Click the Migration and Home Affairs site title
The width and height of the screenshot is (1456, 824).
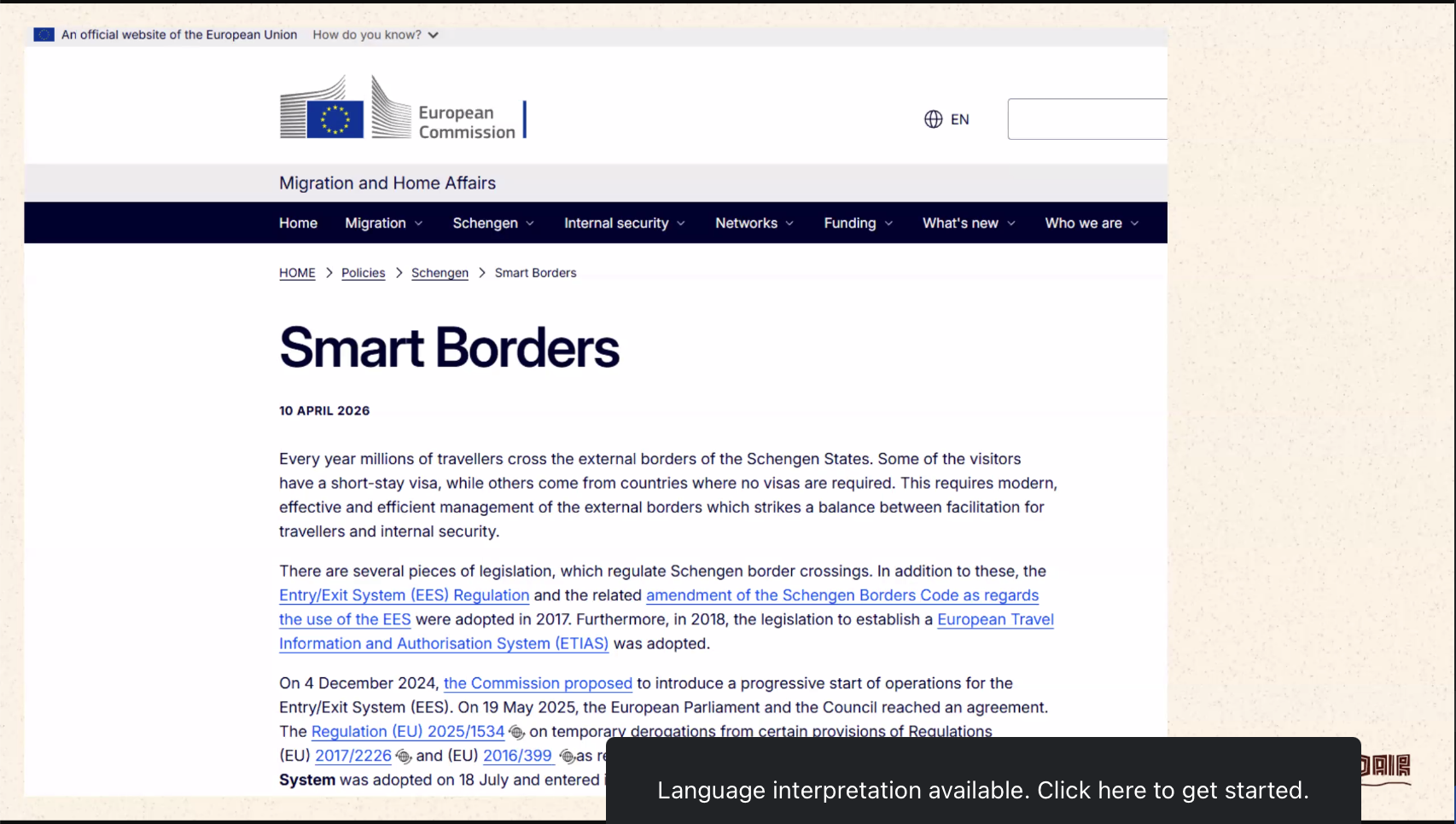(387, 183)
